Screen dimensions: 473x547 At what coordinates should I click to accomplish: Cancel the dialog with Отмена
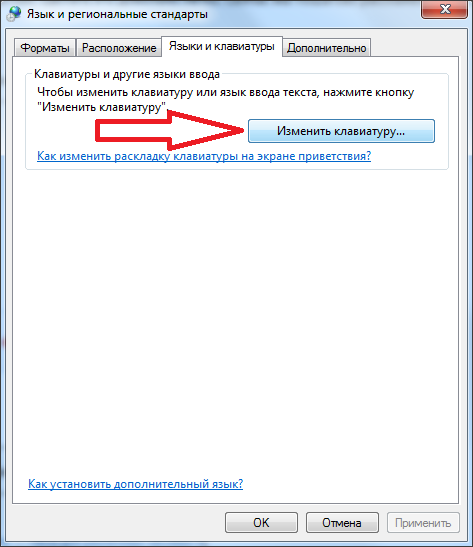tap(342, 523)
